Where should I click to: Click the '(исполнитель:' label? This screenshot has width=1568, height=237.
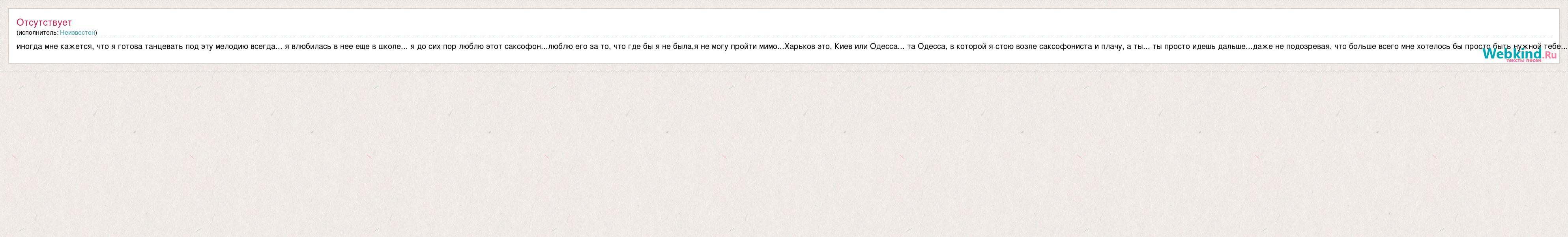point(38,32)
